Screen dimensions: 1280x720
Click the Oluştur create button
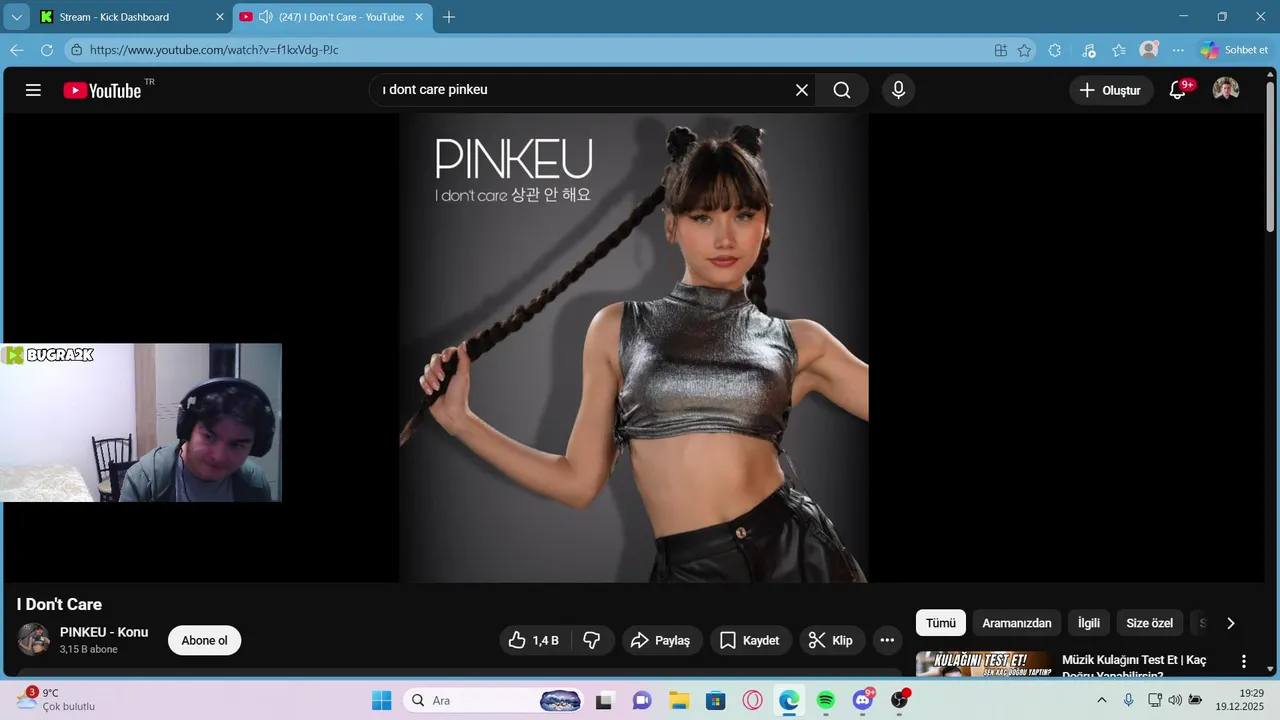pos(1110,90)
